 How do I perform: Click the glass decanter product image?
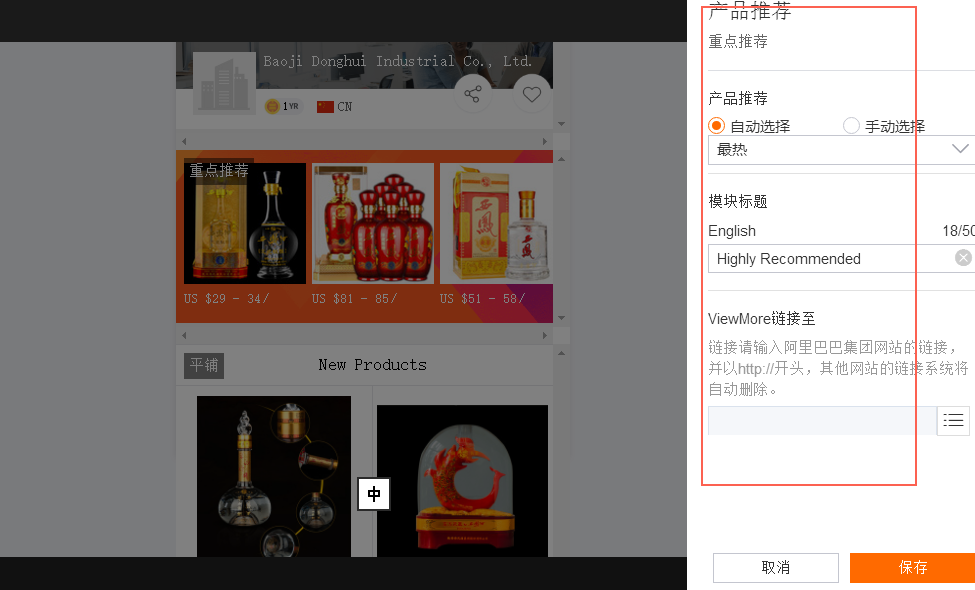point(274,476)
